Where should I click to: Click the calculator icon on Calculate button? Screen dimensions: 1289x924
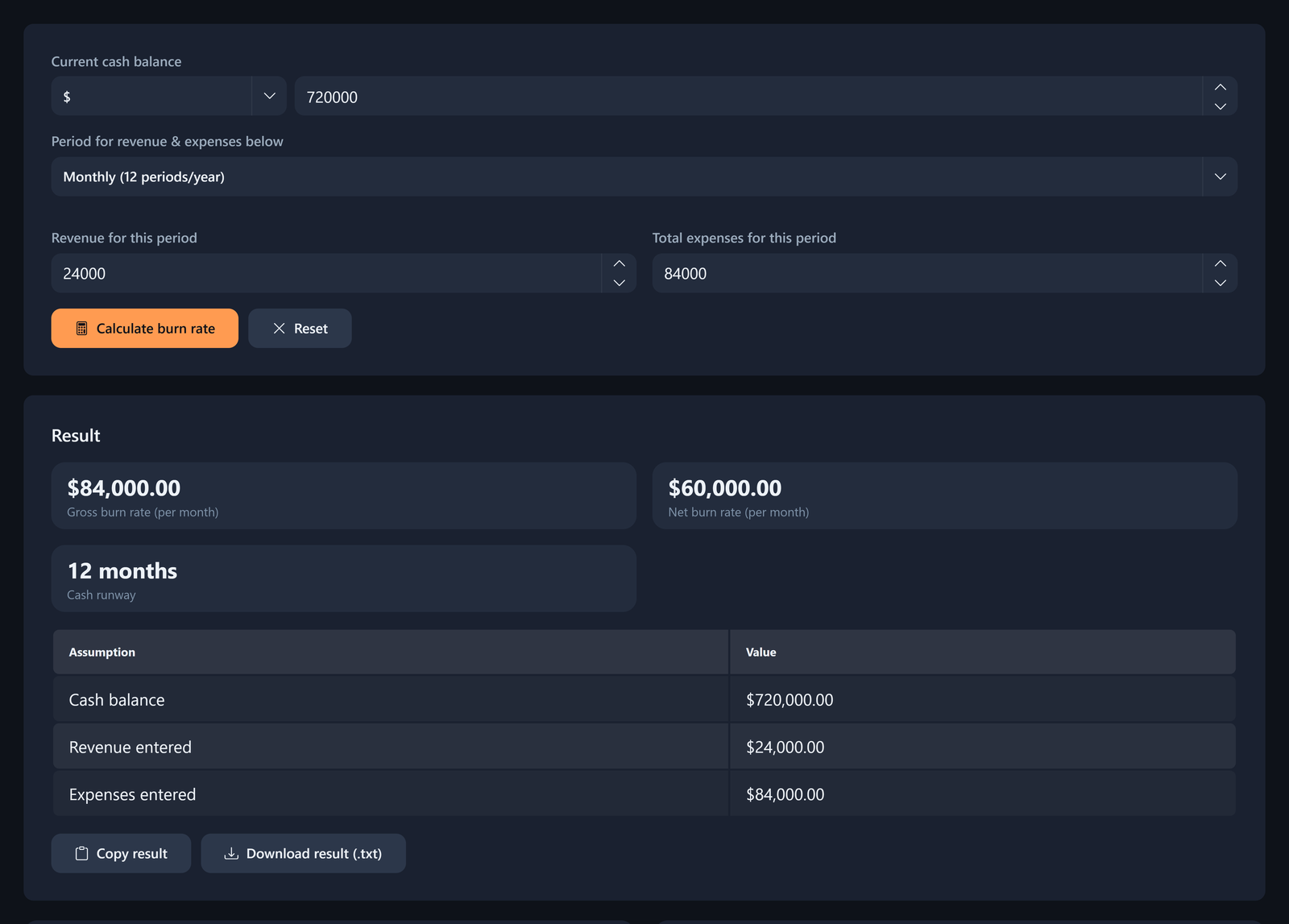click(81, 328)
